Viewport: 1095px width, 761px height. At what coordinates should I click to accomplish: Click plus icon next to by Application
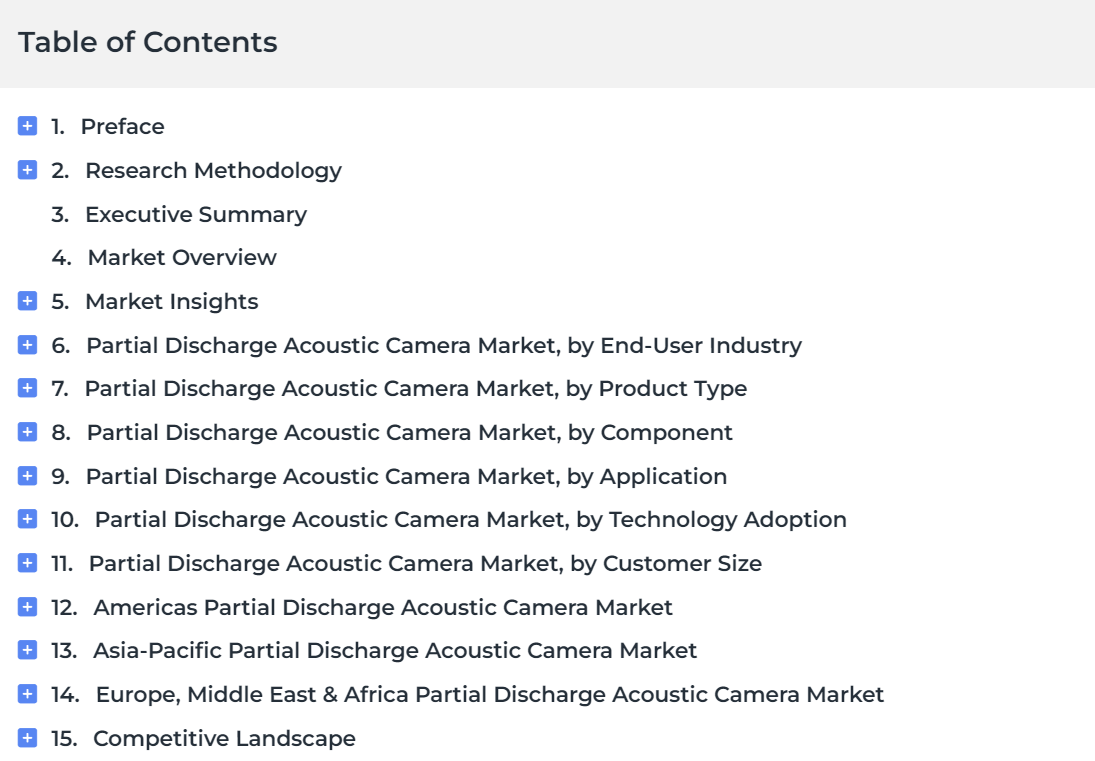(x=27, y=476)
